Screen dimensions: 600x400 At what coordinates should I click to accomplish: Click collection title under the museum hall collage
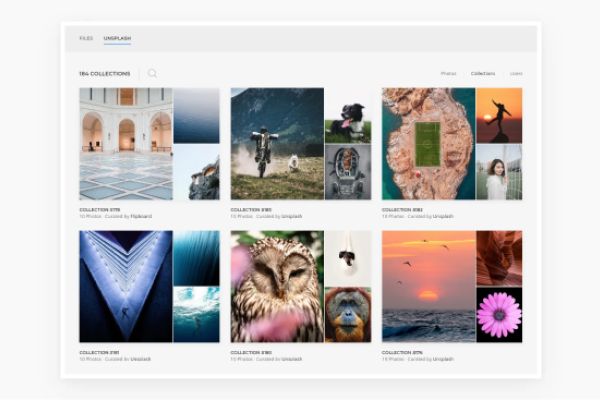99,210
